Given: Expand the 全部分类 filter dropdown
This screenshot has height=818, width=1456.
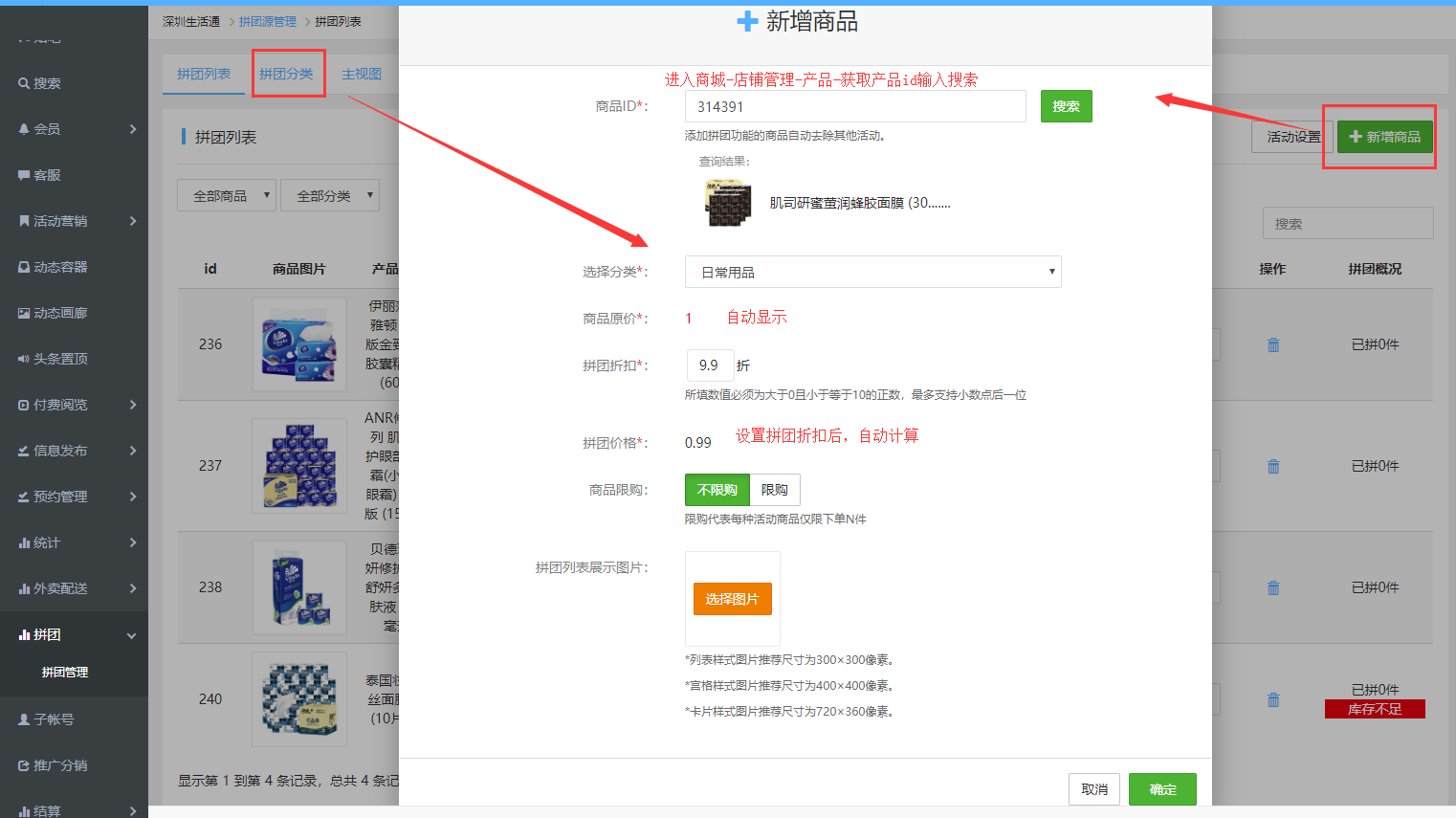Looking at the screenshot, I should (330, 195).
